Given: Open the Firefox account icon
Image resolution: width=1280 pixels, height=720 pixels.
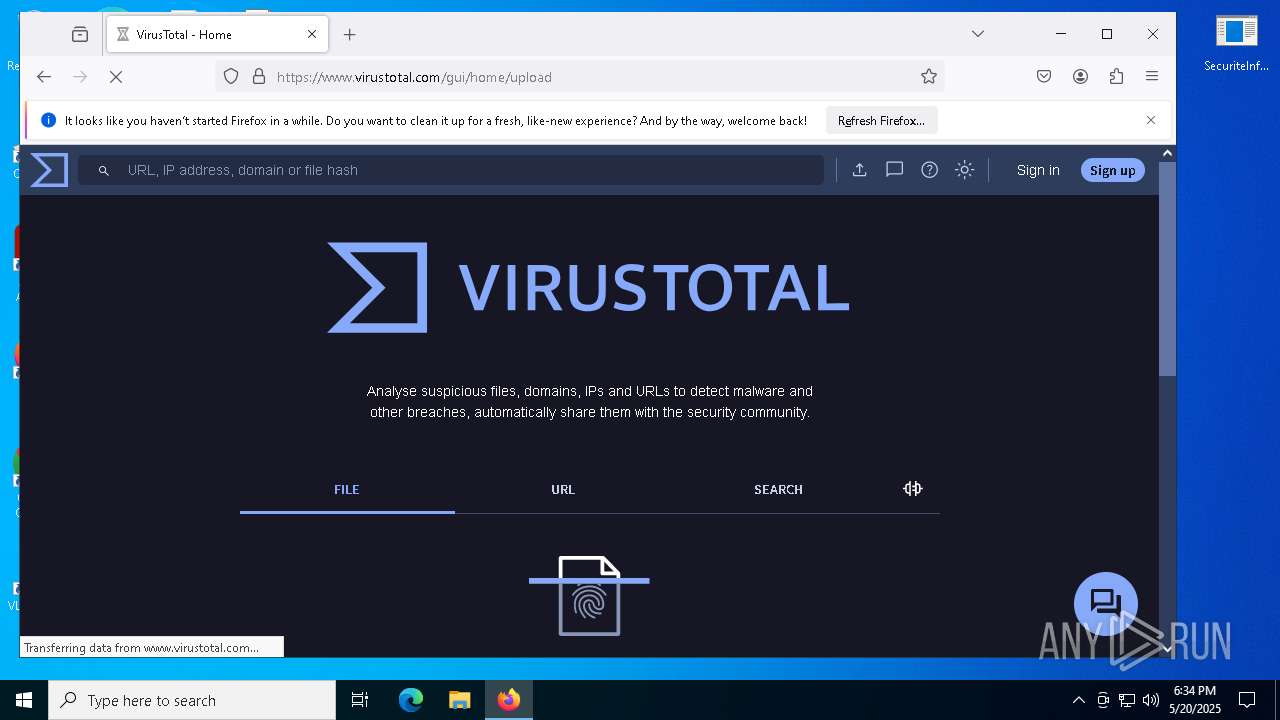Looking at the screenshot, I should coord(1080,76).
